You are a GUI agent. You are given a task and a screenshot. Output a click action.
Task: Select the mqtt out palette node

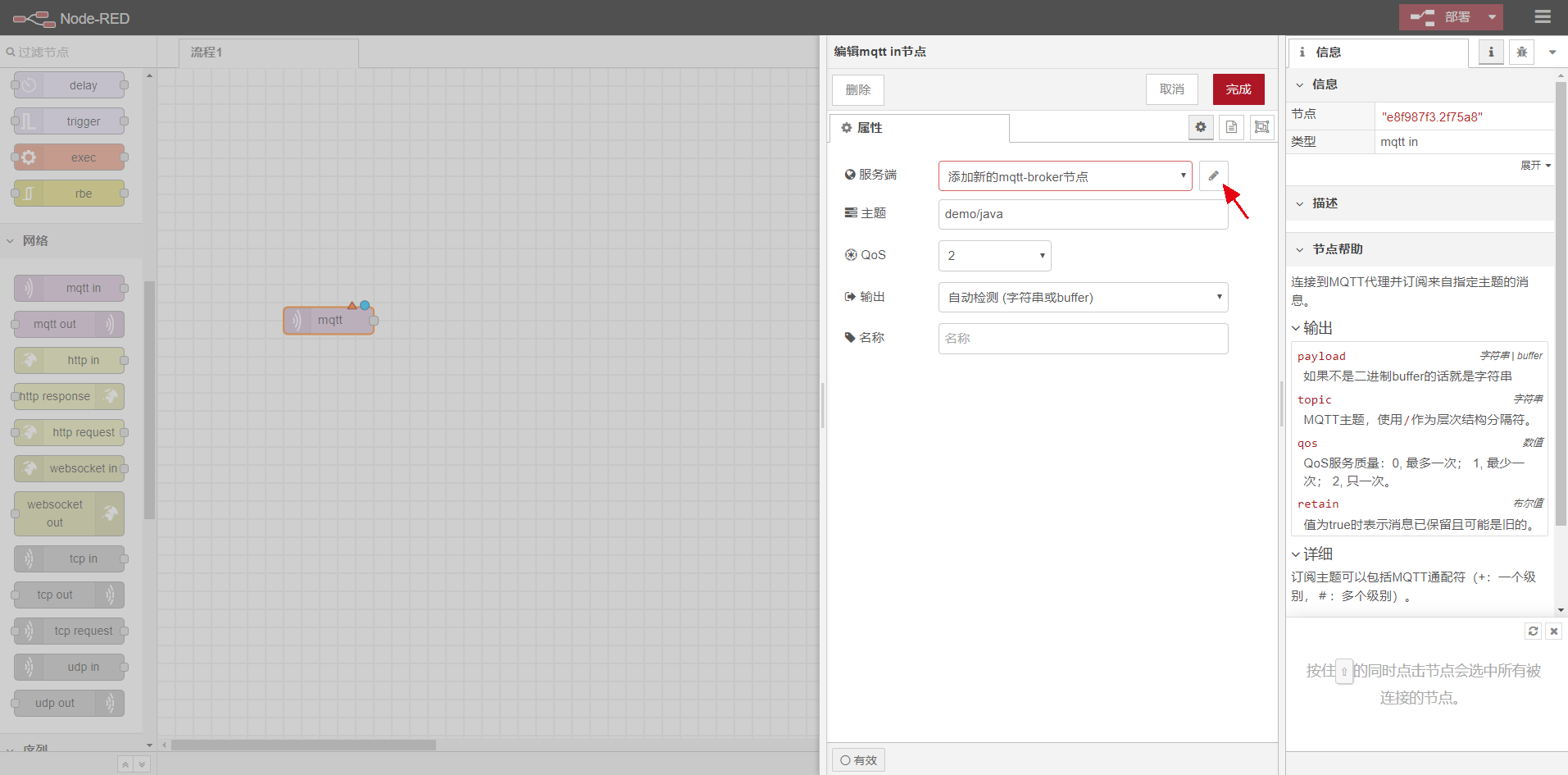point(69,324)
